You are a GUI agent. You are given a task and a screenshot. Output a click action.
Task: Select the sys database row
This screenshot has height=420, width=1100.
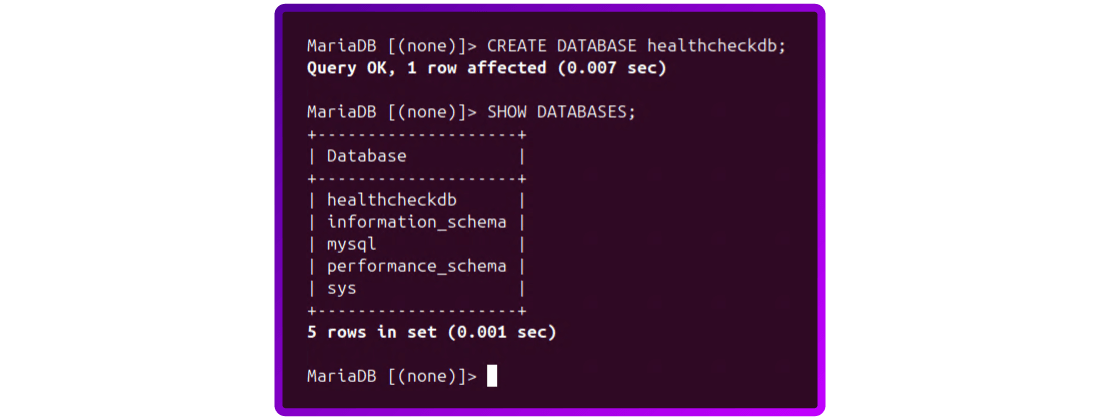click(342, 288)
